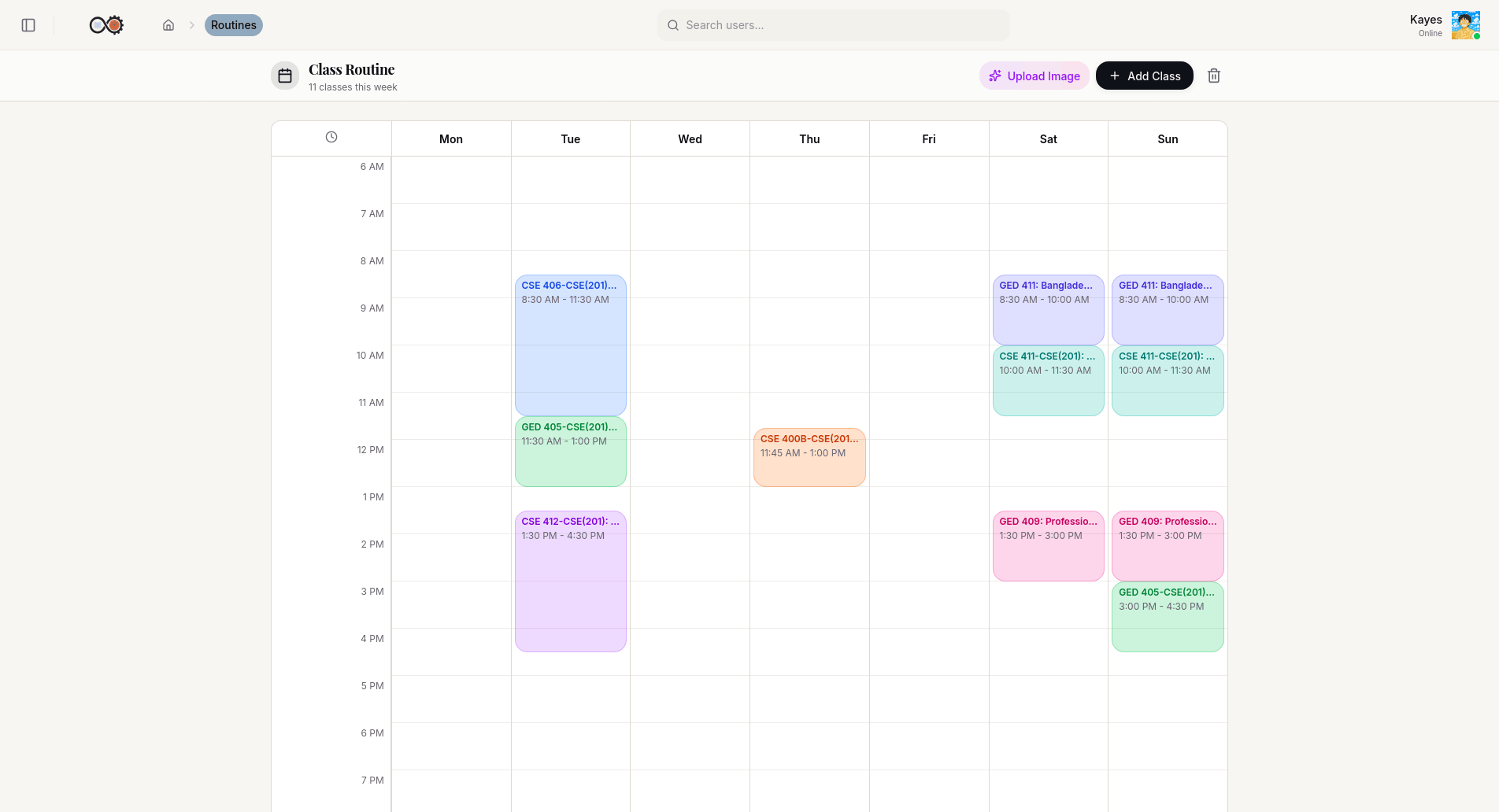Select the Fri column header
Image resolution: width=1499 pixels, height=812 pixels.
pos(929,139)
